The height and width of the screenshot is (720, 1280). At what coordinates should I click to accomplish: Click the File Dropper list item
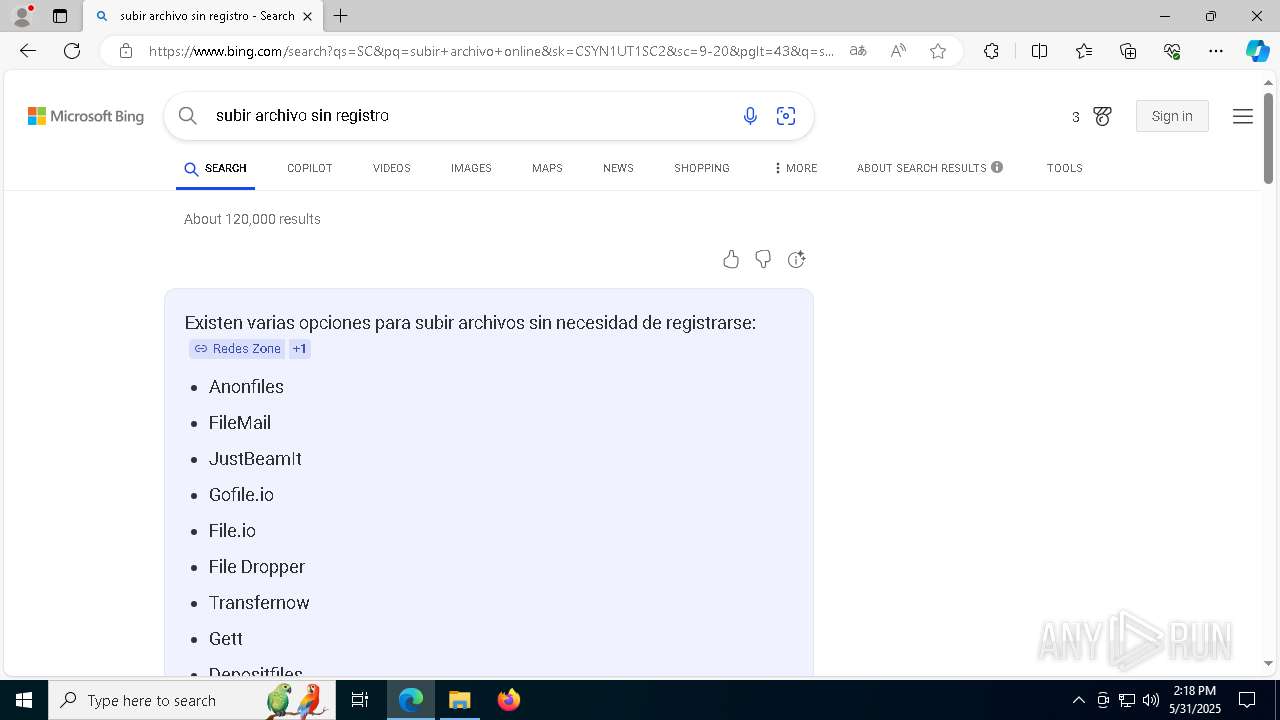tap(257, 567)
